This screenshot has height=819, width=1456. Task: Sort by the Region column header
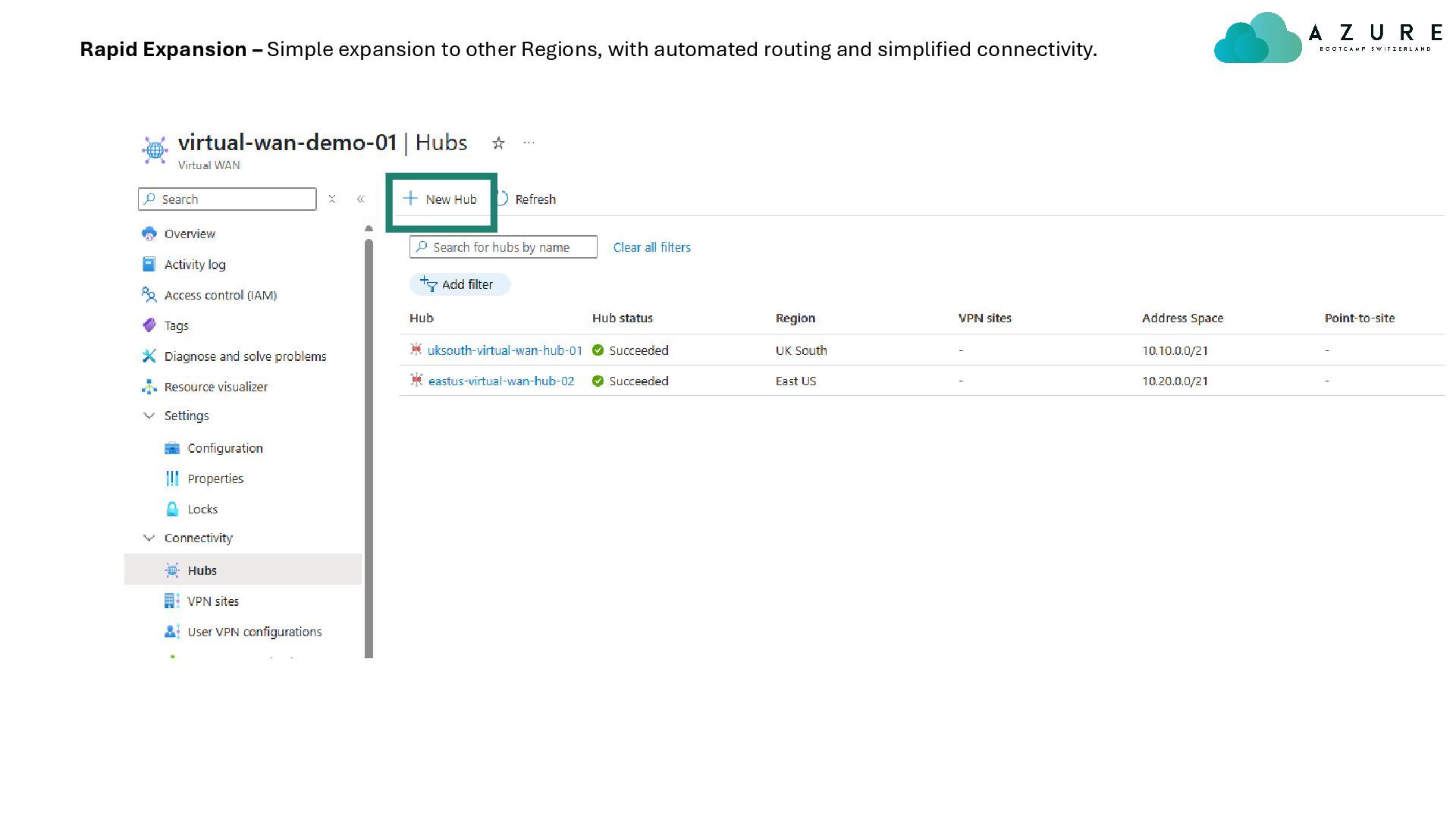795,318
